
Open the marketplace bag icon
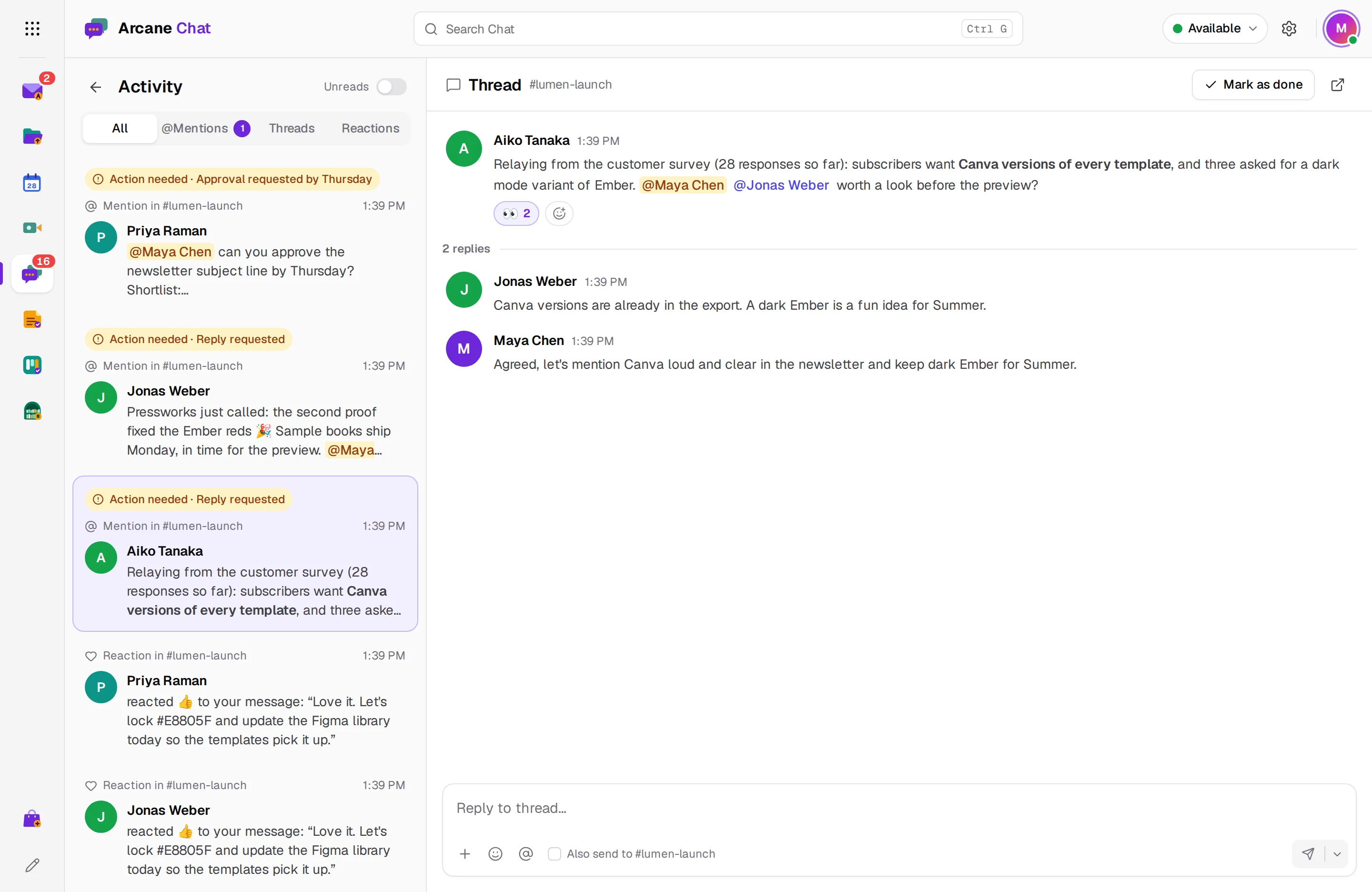32,819
